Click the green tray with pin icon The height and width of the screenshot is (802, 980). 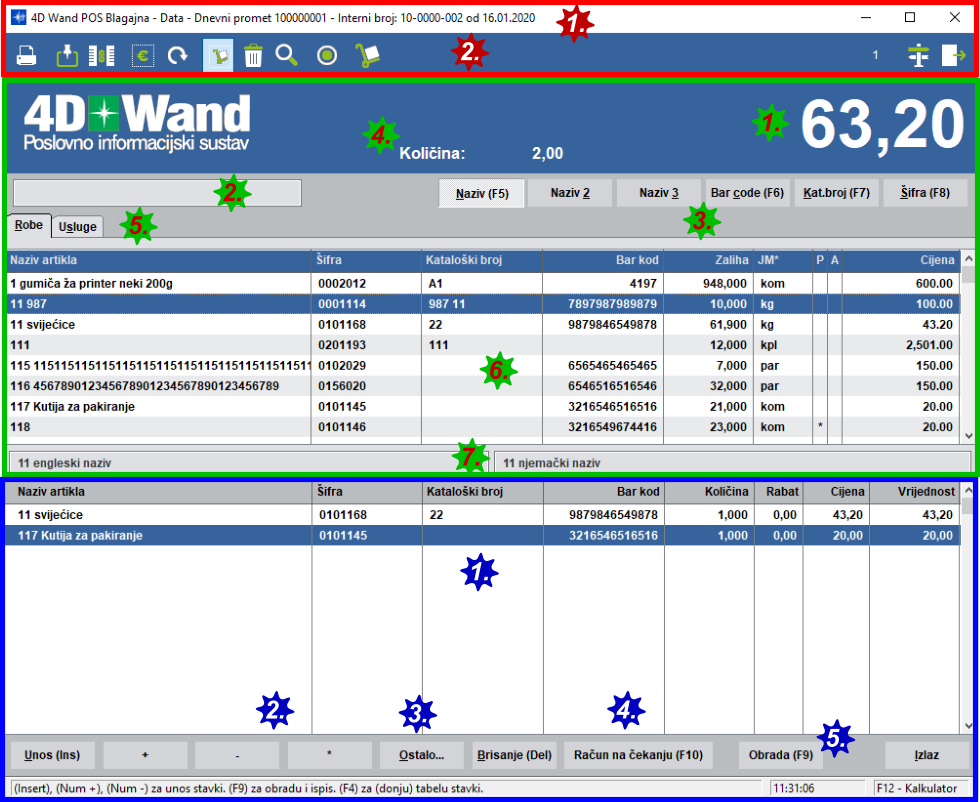(67, 56)
